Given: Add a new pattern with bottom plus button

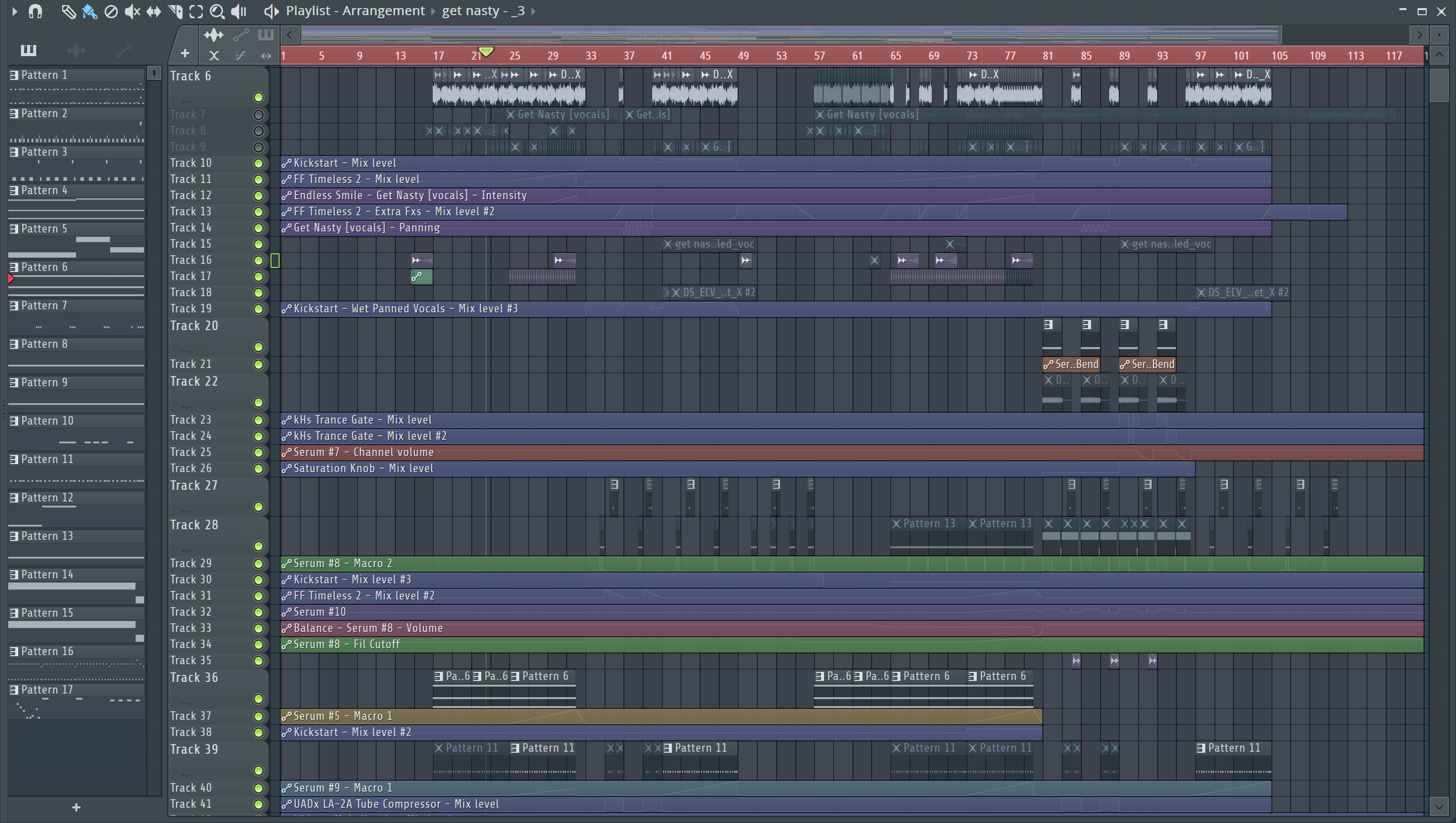Looking at the screenshot, I should pyautogui.click(x=76, y=807).
